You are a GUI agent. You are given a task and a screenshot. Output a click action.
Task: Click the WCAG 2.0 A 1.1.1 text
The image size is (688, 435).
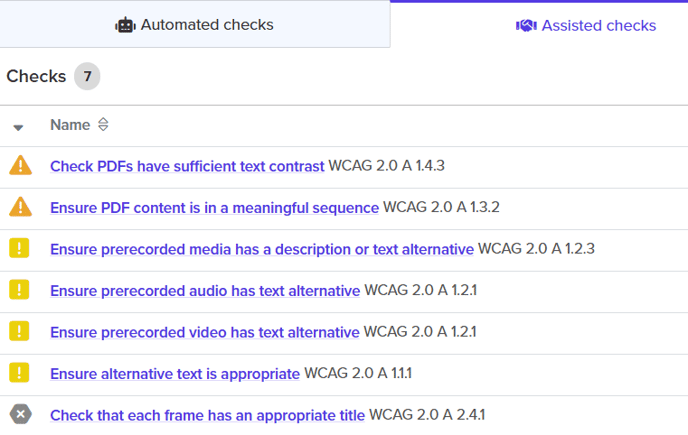pos(358,373)
